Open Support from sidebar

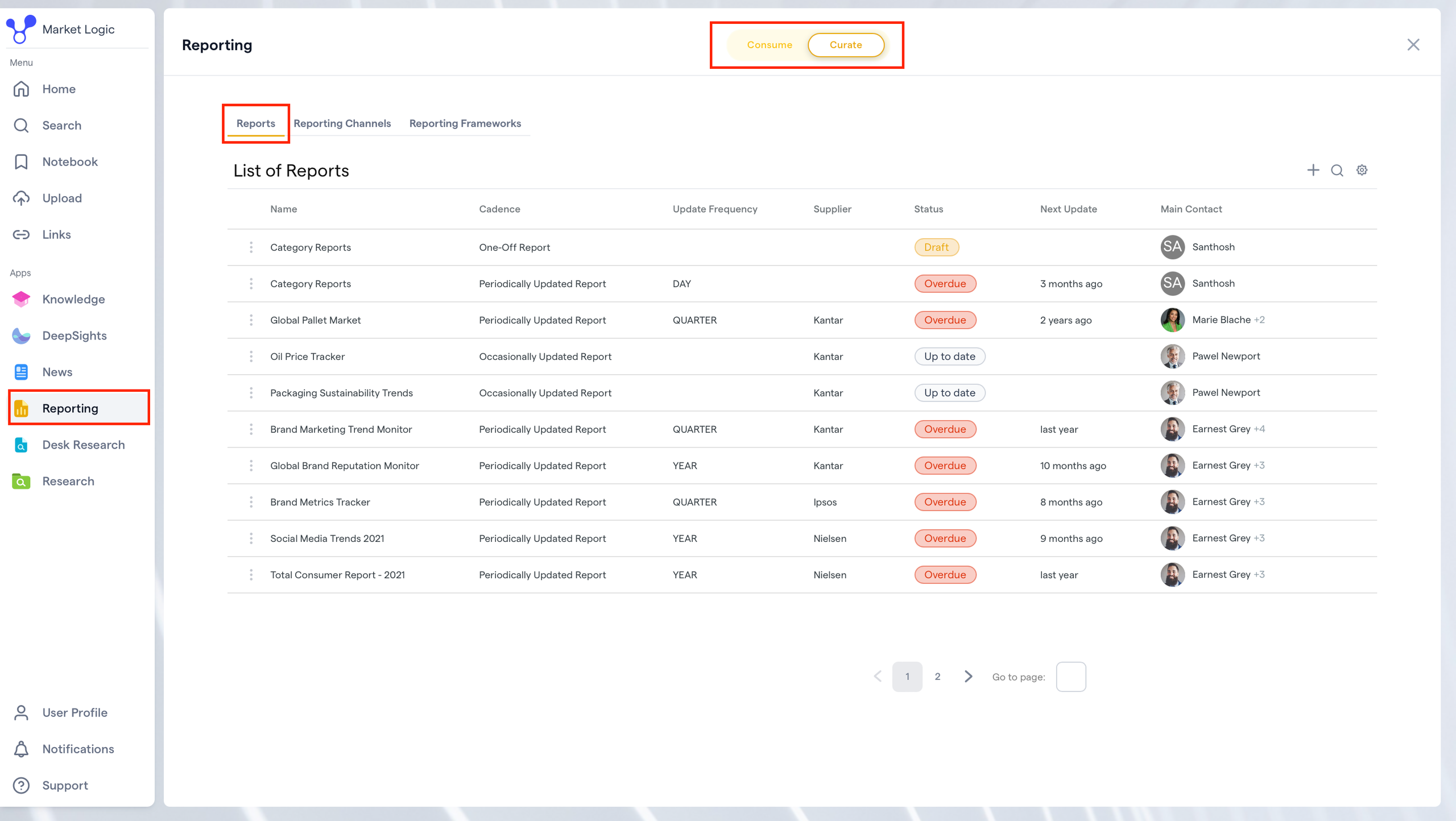[x=65, y=785]
